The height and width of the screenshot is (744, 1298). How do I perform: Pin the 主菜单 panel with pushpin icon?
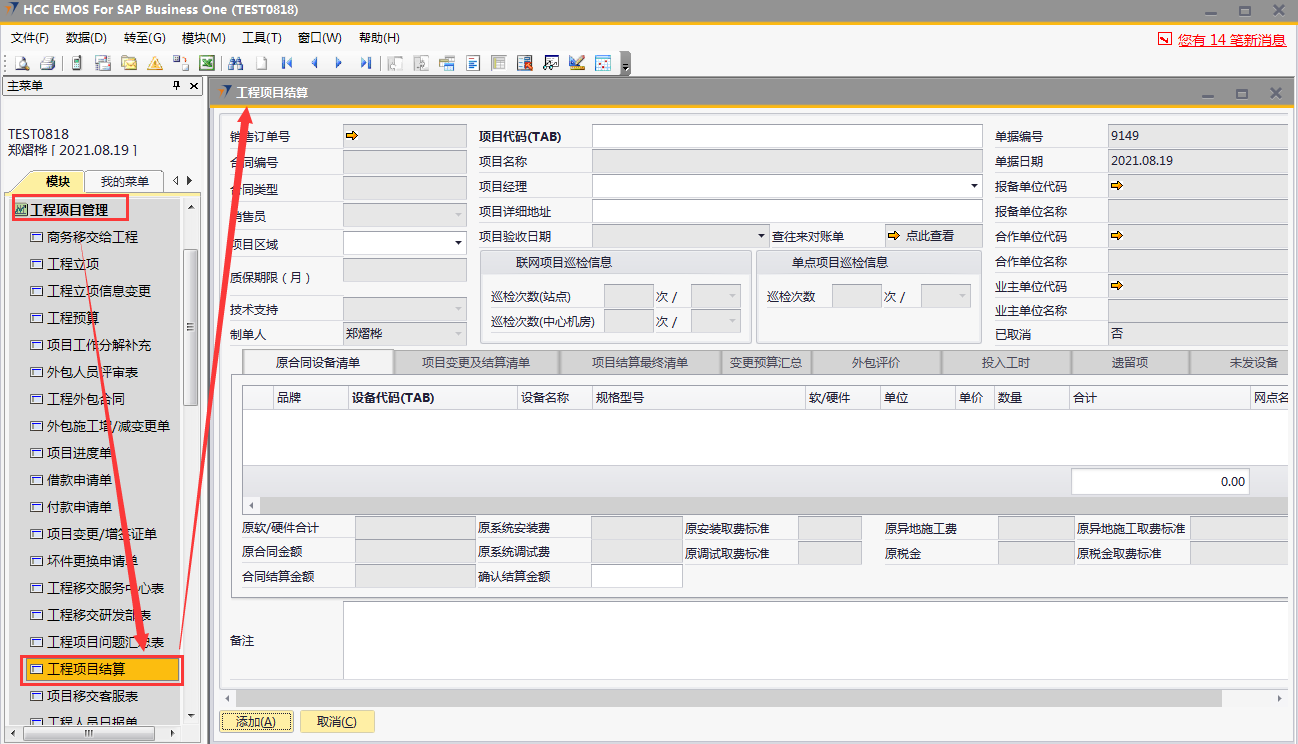pos(177,86)
